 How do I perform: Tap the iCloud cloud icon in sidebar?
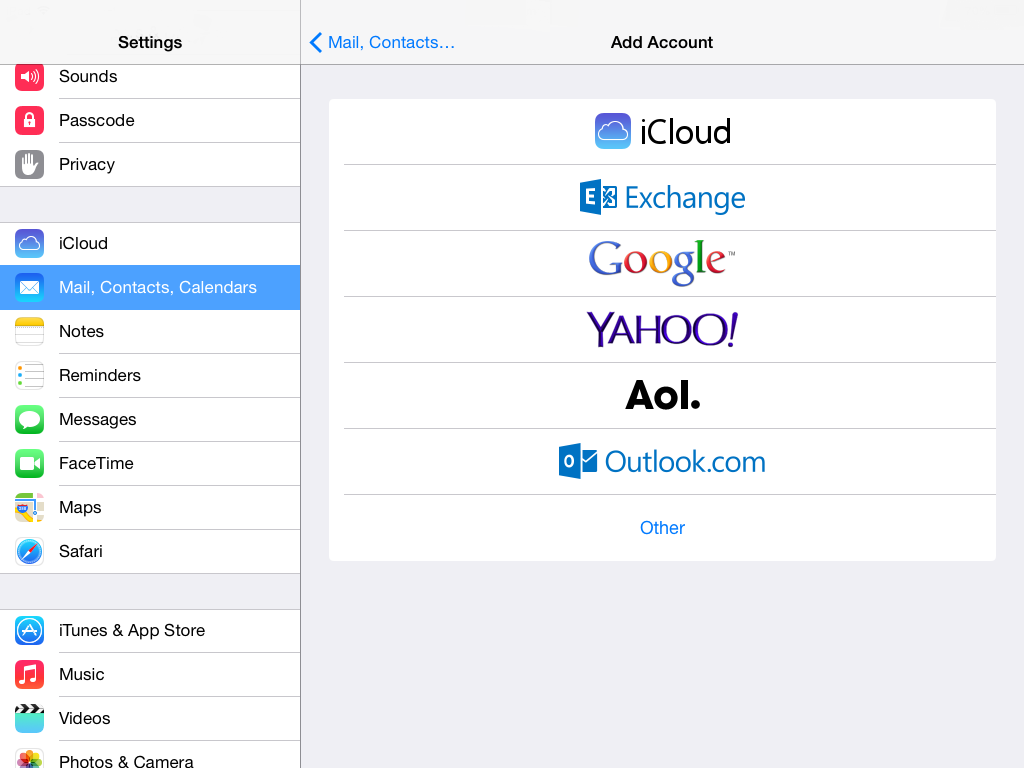[x=29, y=244]
